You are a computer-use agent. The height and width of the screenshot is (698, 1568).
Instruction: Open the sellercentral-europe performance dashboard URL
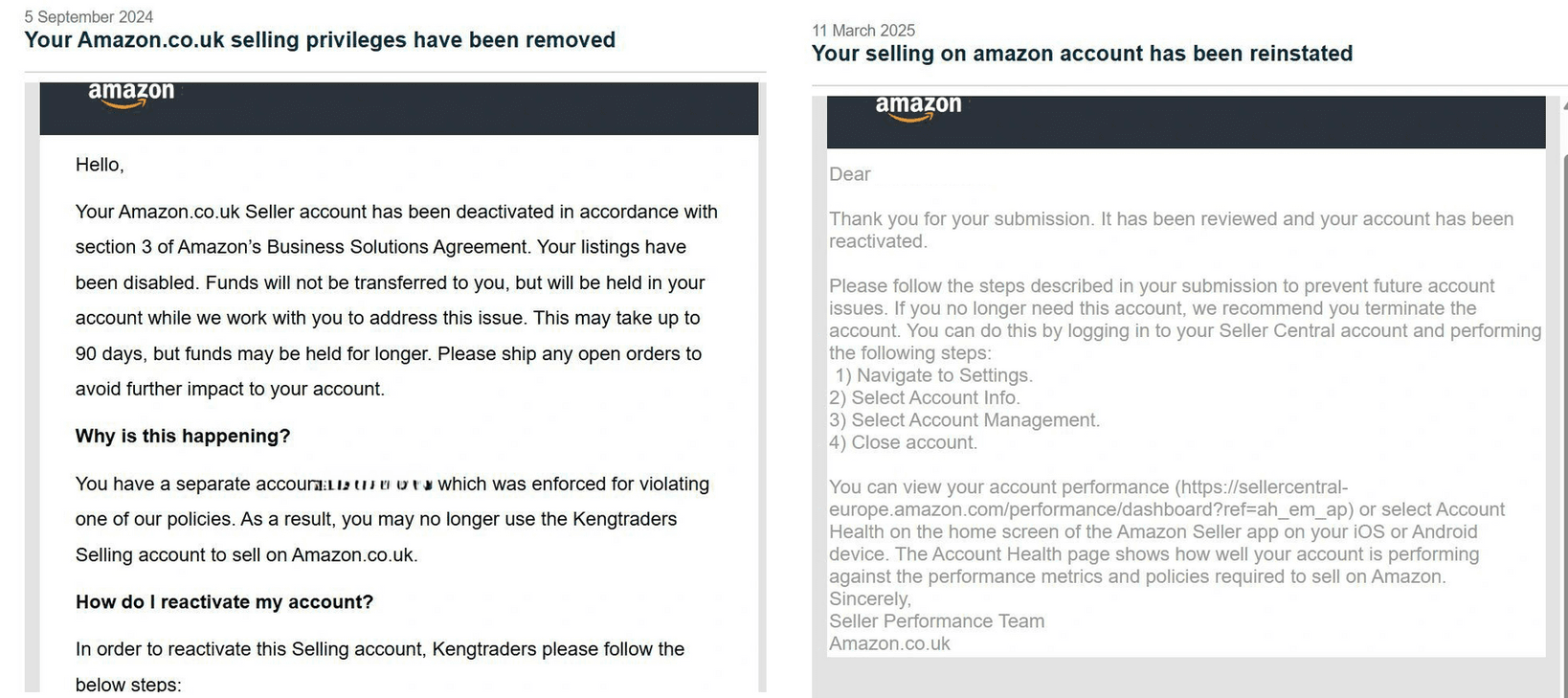[x=1091, y=498]
